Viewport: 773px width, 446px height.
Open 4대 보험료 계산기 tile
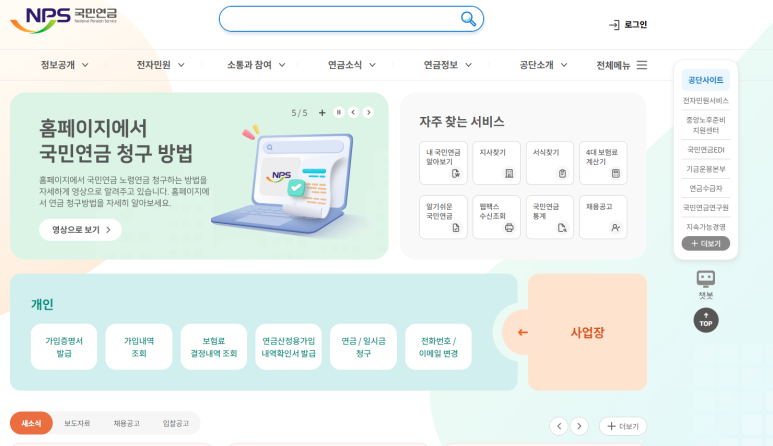pyautogui.click(x=603, y=163)
